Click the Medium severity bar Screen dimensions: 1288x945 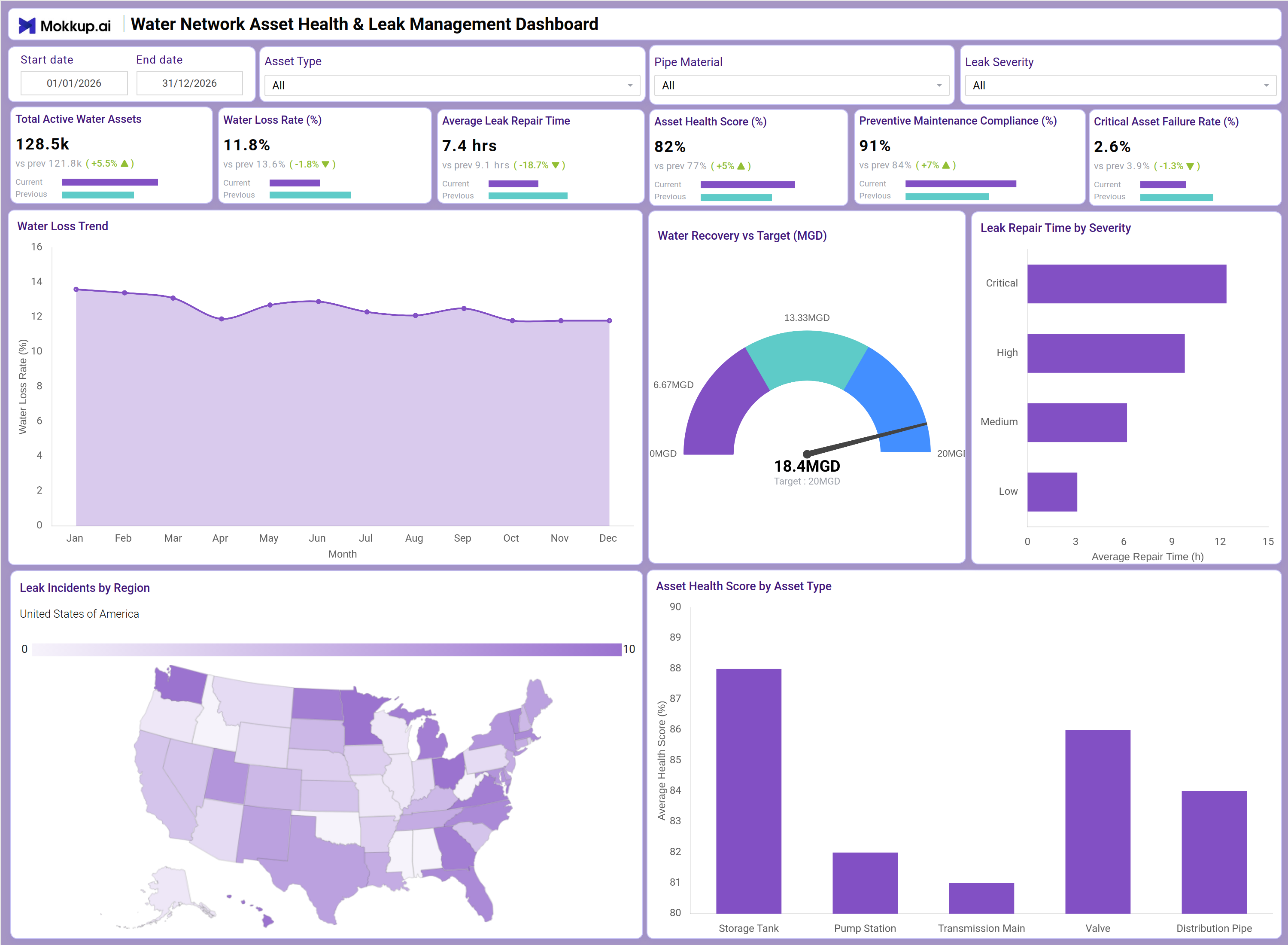(x=1077, y=423)
